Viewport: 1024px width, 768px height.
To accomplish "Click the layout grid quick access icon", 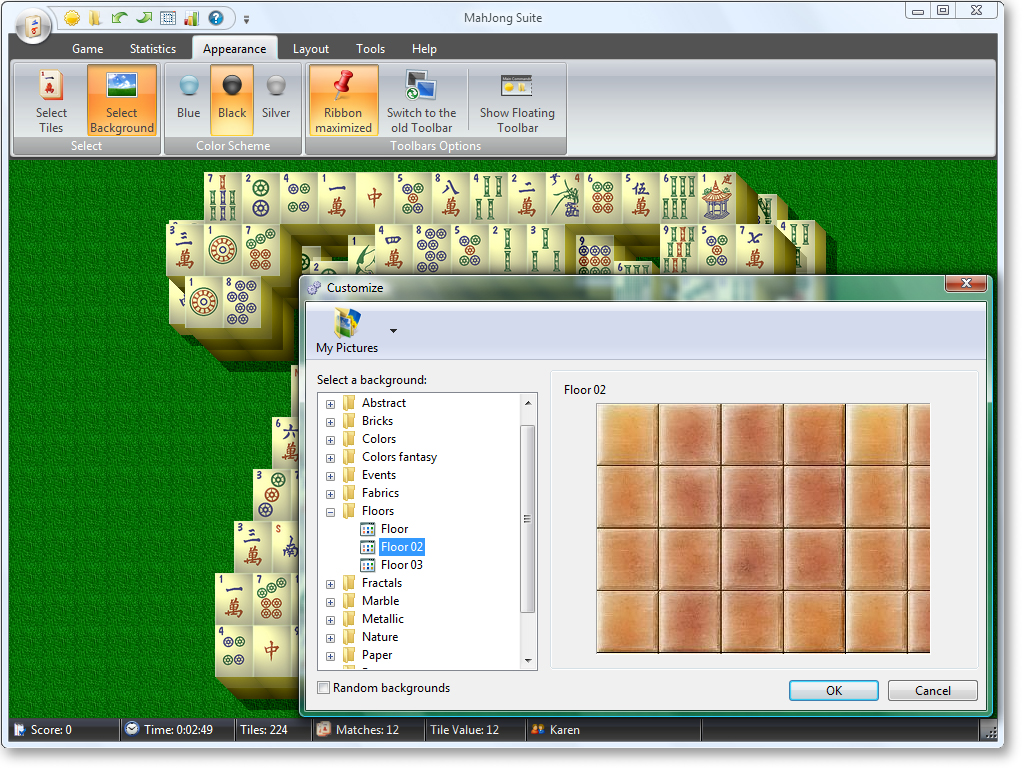I will point(168,18).
